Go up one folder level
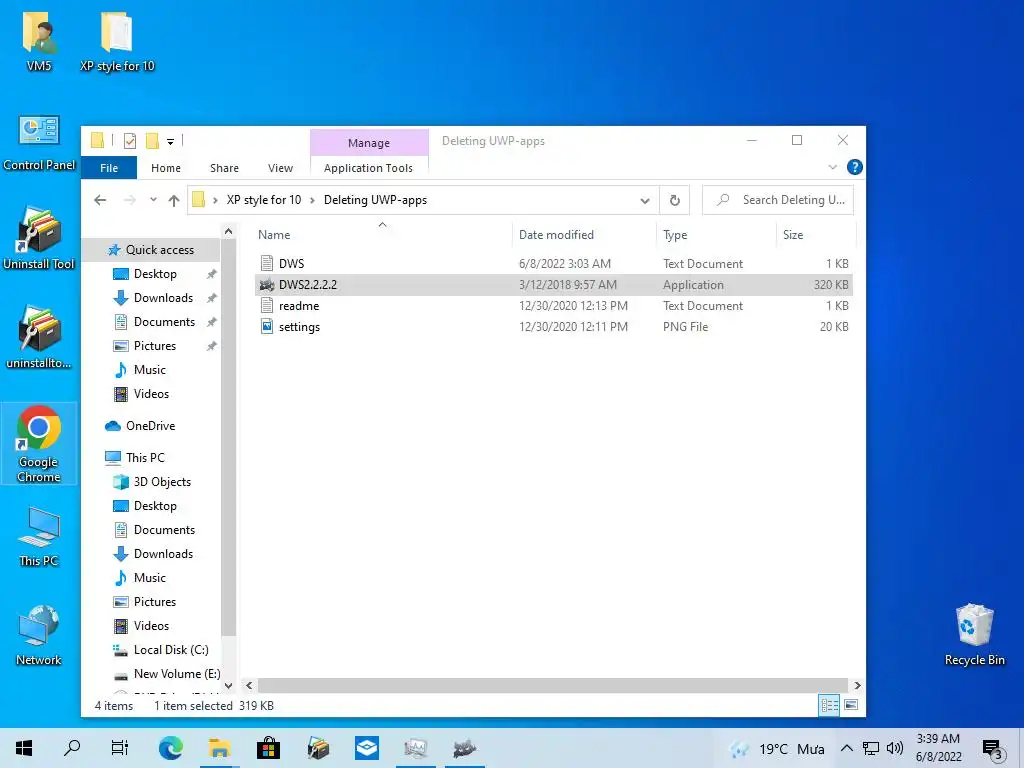This screenshot has height=768, width=1024. pos(174,200)
